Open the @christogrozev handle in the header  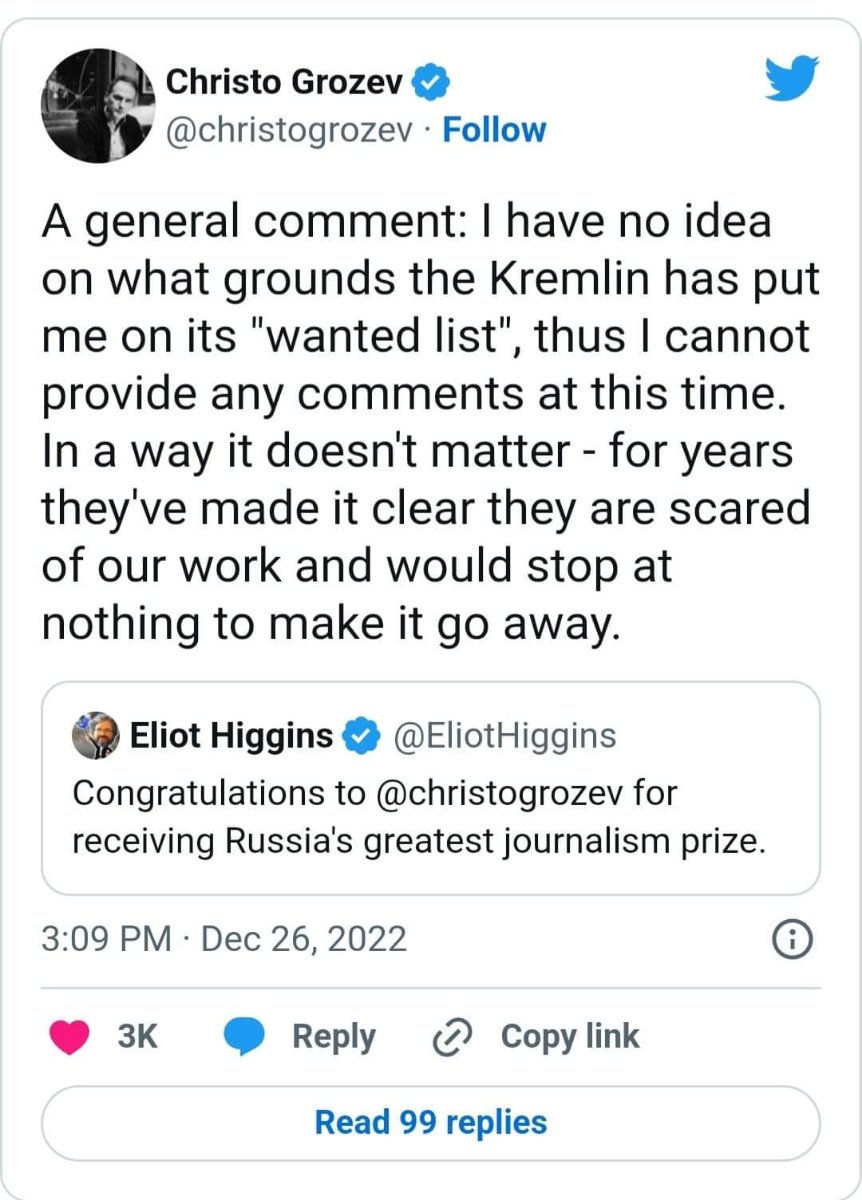coord(288,132)
